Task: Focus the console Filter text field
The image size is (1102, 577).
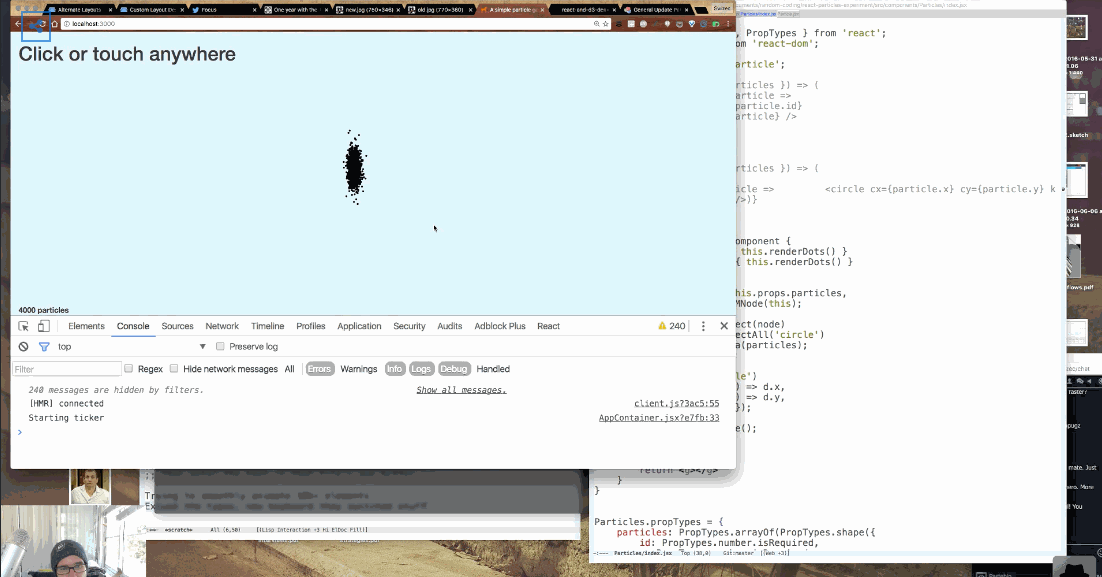Action: coord(67,369)
